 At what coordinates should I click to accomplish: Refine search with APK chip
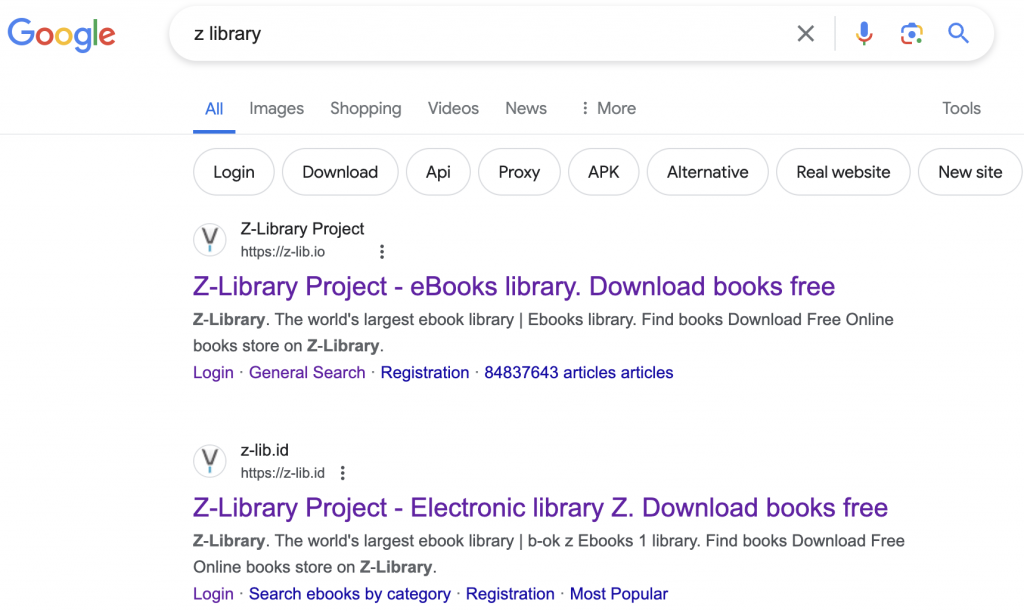[x=603, y=172]
